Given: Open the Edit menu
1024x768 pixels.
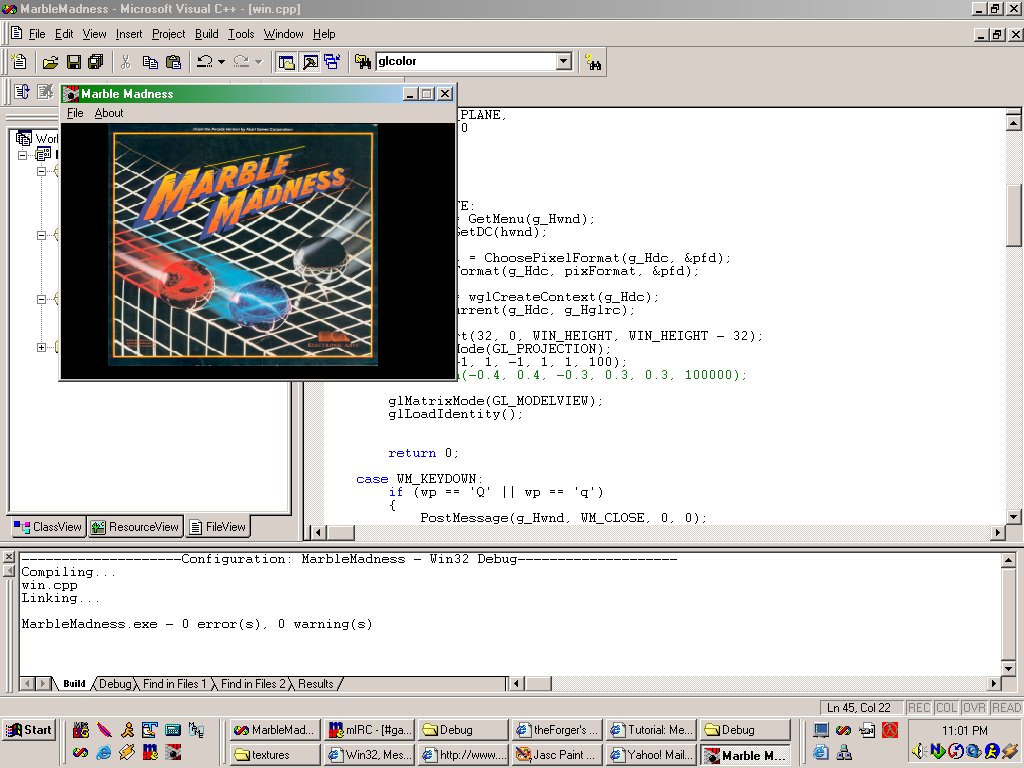Looking at the screenshot, I should pyautogui.click(x=64, y=34).
